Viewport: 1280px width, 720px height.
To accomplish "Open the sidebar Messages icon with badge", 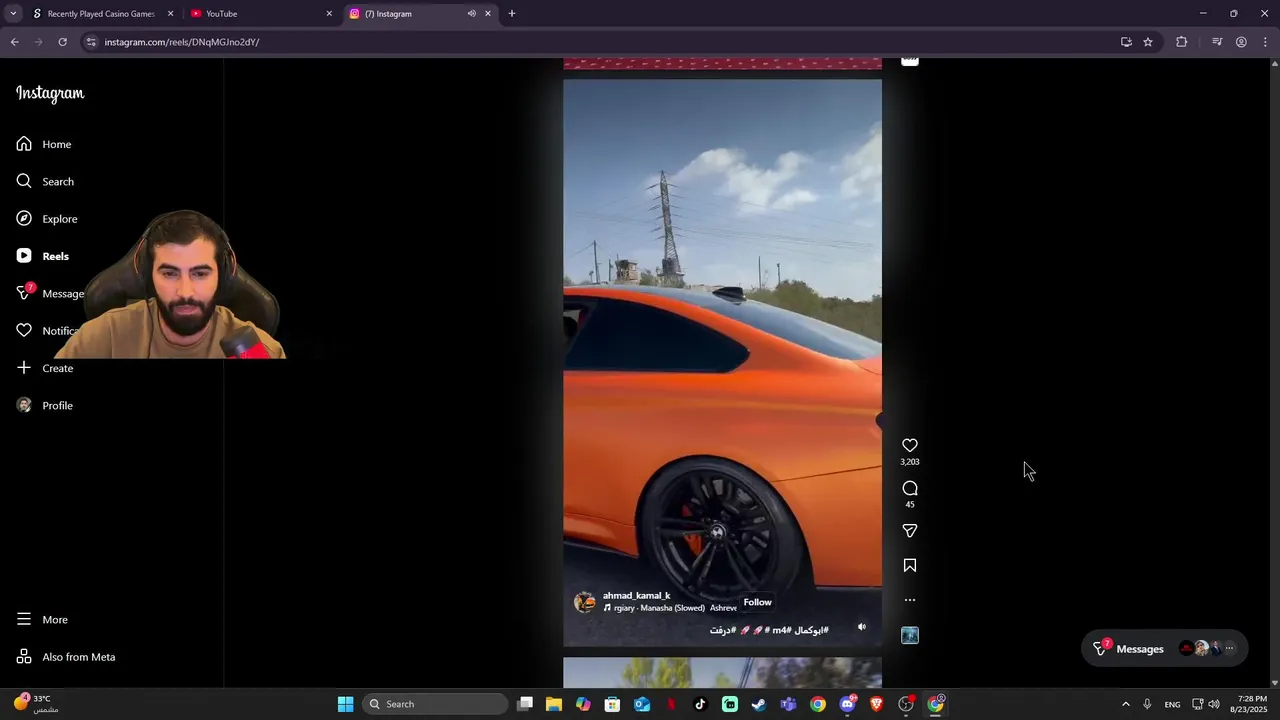I will click(24, 293).
